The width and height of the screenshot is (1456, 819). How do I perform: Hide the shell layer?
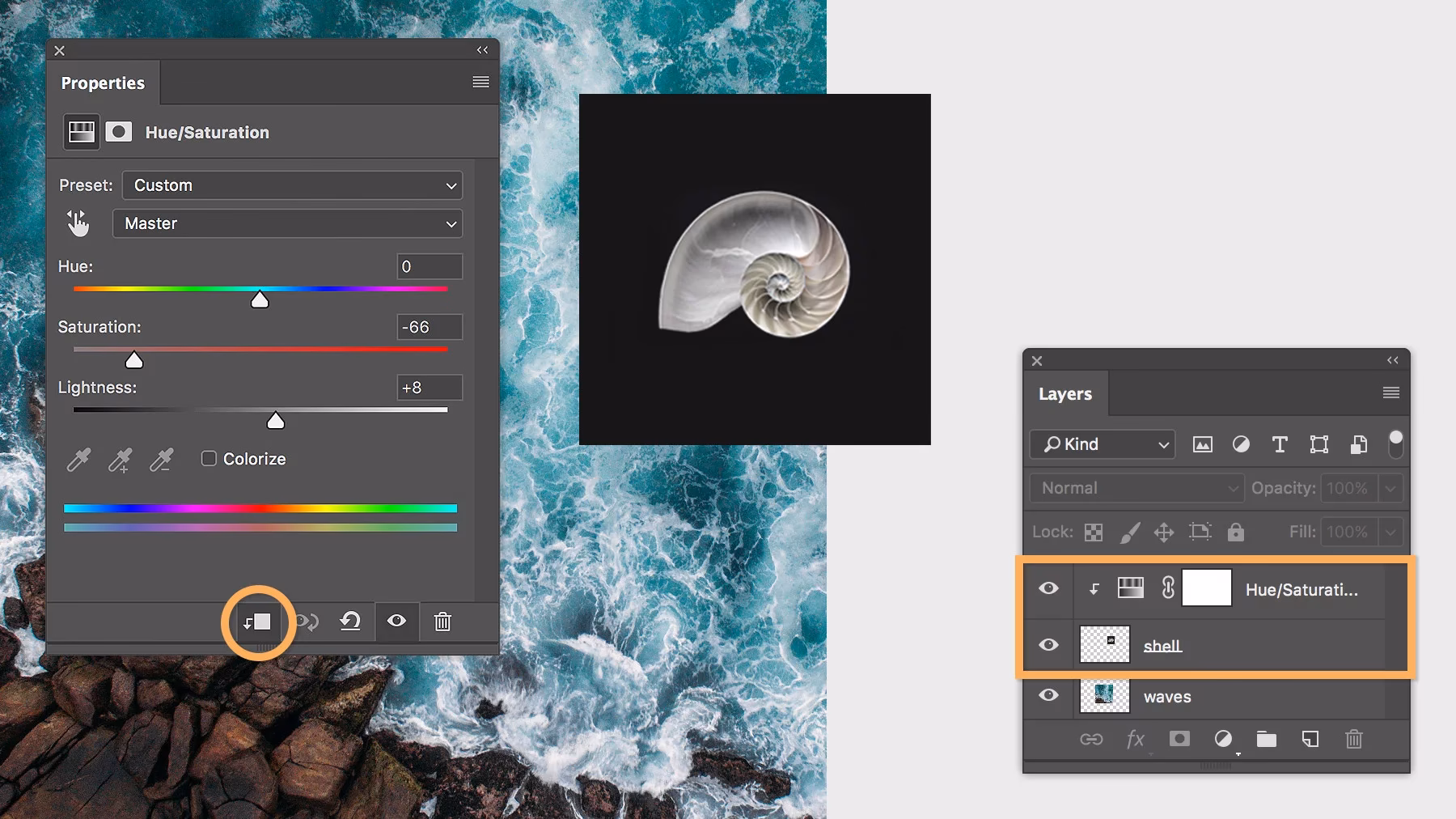pyautogui.click(x=1048, y=644)
